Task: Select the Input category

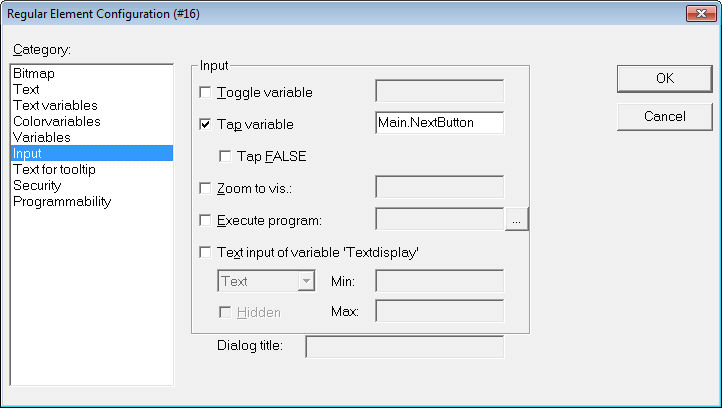Action: [x=92, y=153]
